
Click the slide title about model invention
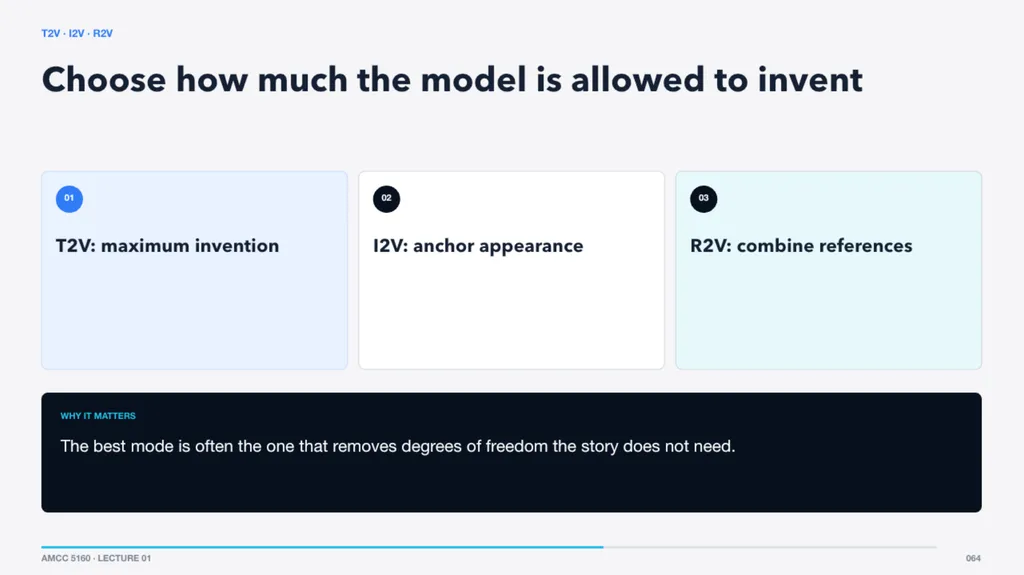pos(452,80)
